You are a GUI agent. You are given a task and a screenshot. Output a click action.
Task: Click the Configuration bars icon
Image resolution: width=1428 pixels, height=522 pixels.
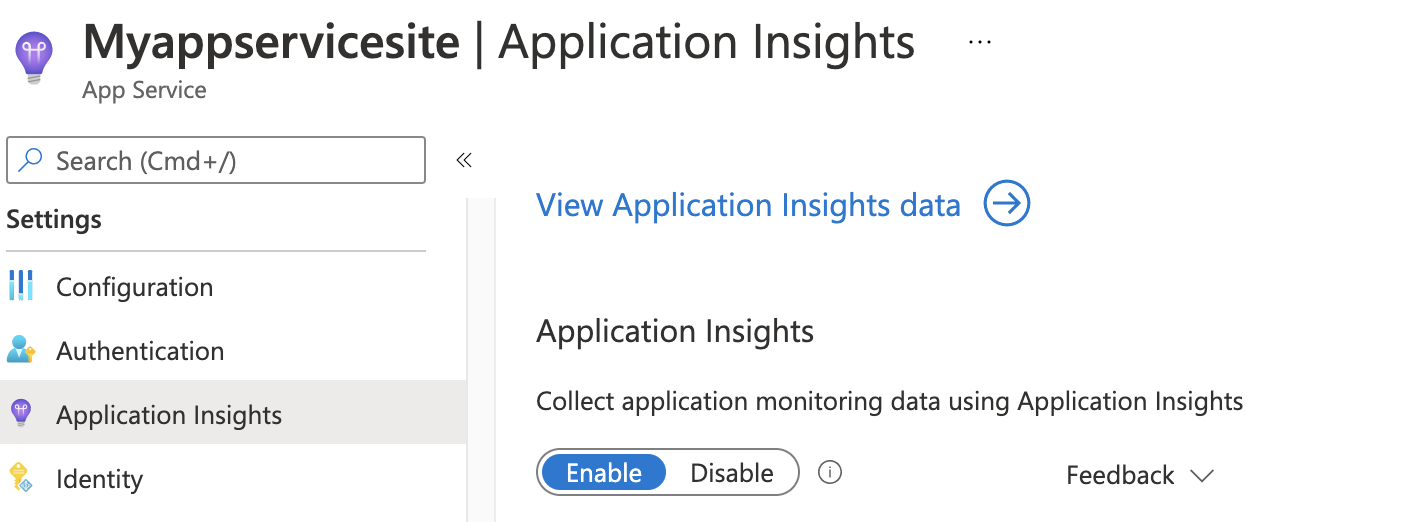tap(21, 286)
